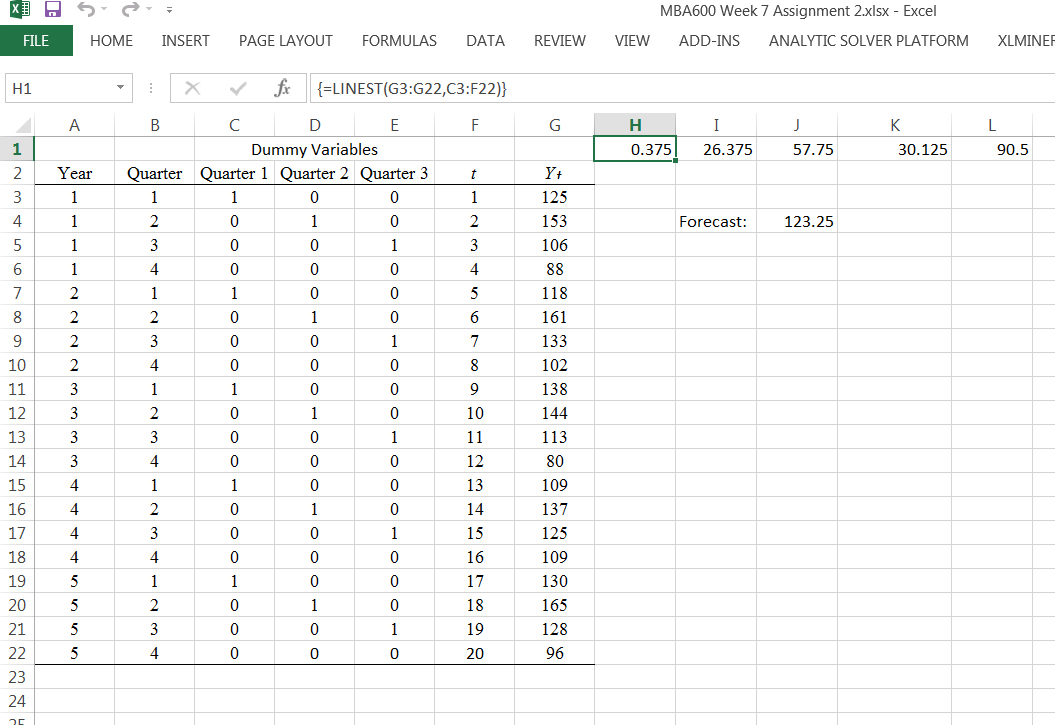1055x725 pixels.
Task: Select t value 20 in row 22
Action: [474, 653]
